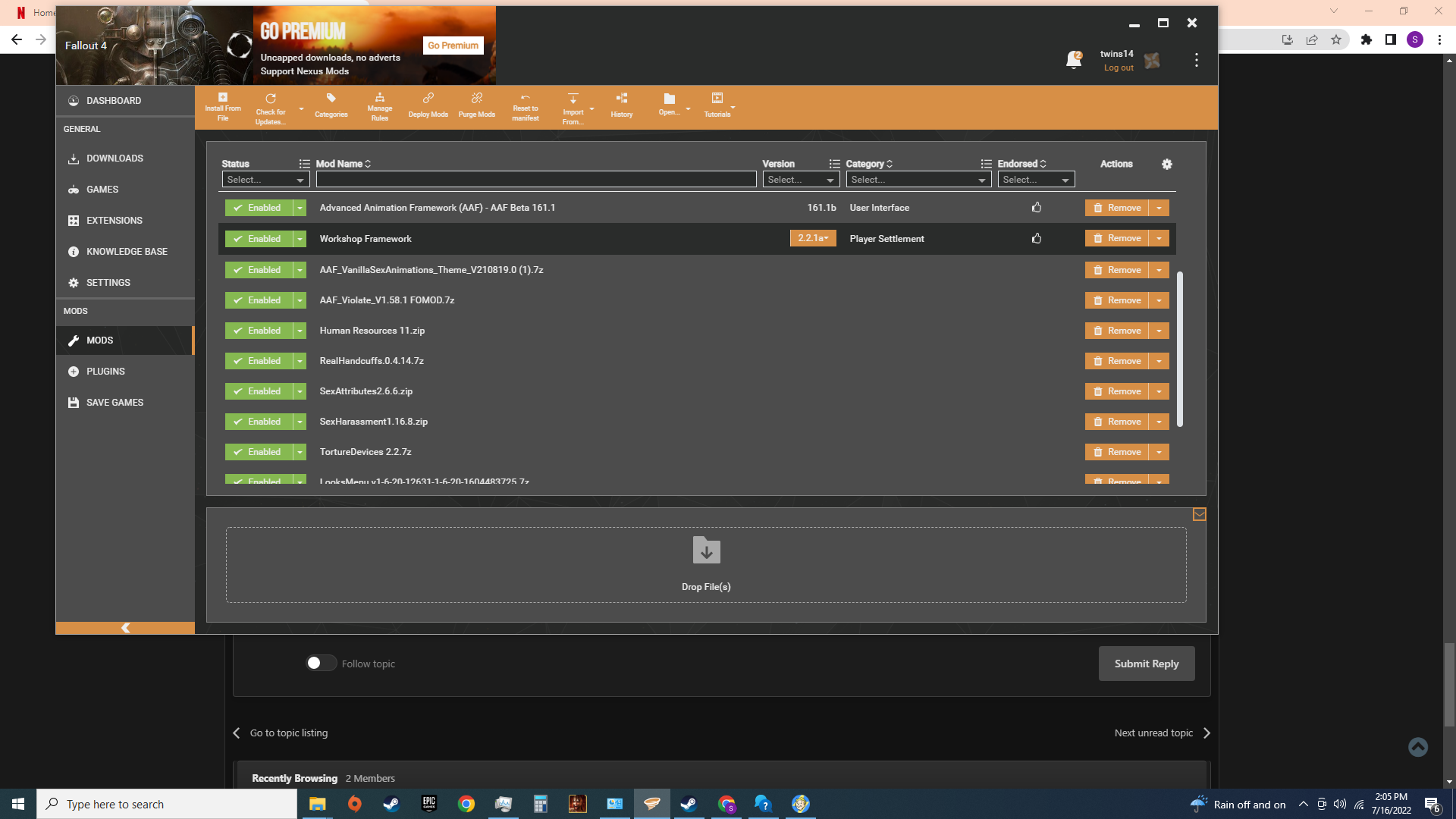1456x819 pixels.
Task: Click Go Premium button
Action: (453, 45)
